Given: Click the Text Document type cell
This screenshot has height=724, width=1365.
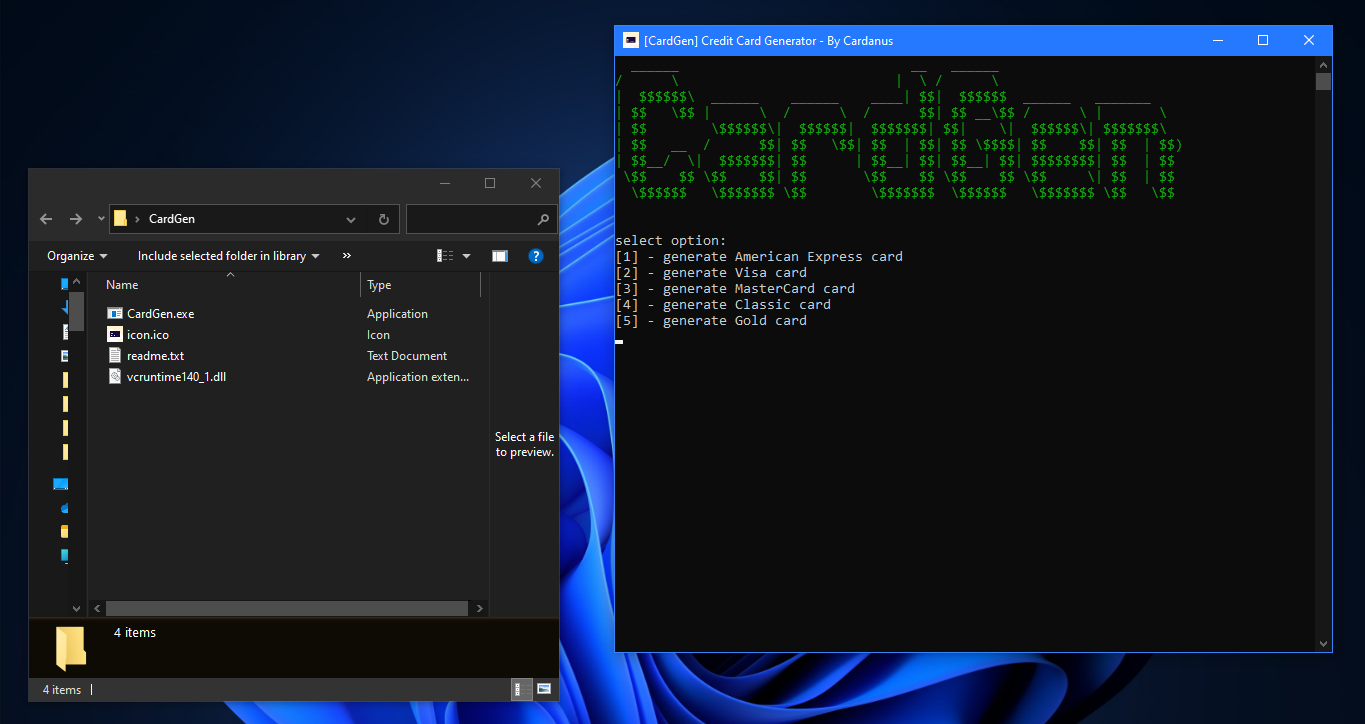Looking at the screenshot, I should pyautogui.click(x=407, y=356).
